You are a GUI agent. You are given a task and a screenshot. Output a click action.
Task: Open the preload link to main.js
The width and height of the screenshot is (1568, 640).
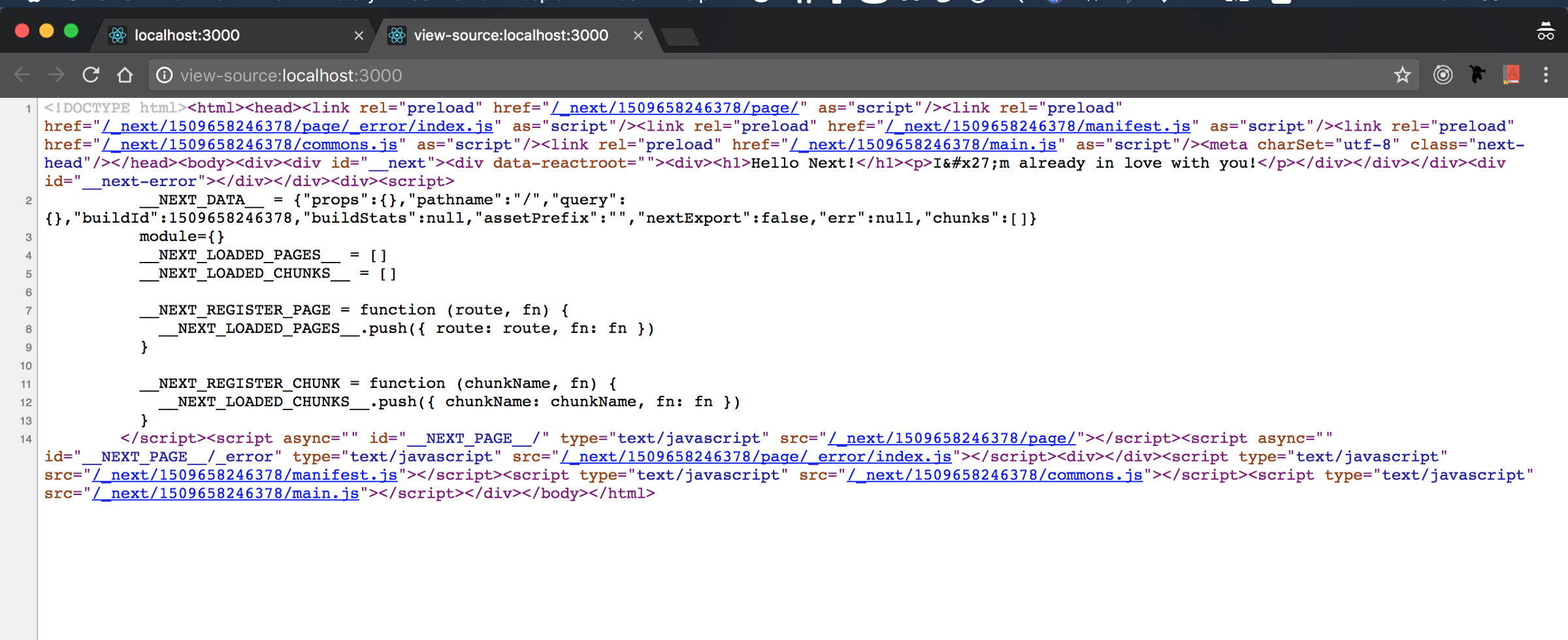923,144
